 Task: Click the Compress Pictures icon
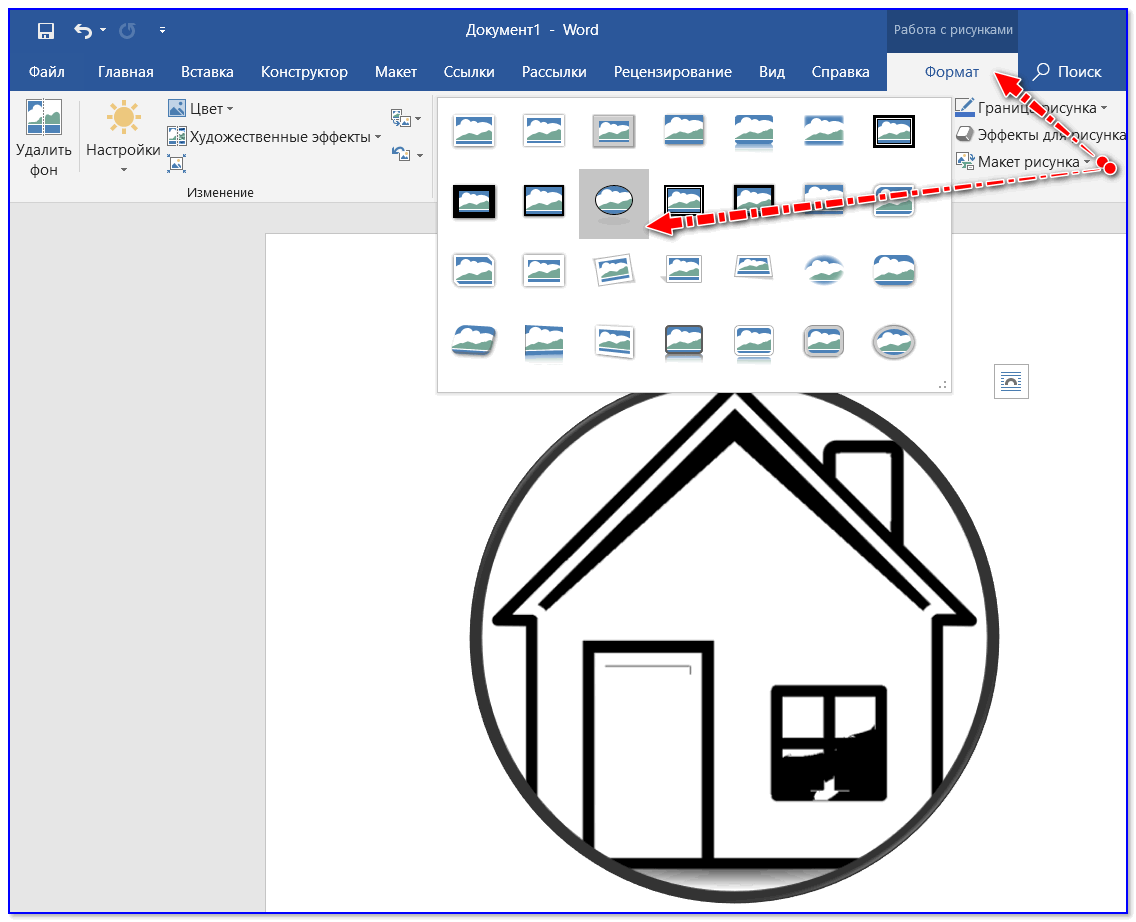(x=176, y=163)
